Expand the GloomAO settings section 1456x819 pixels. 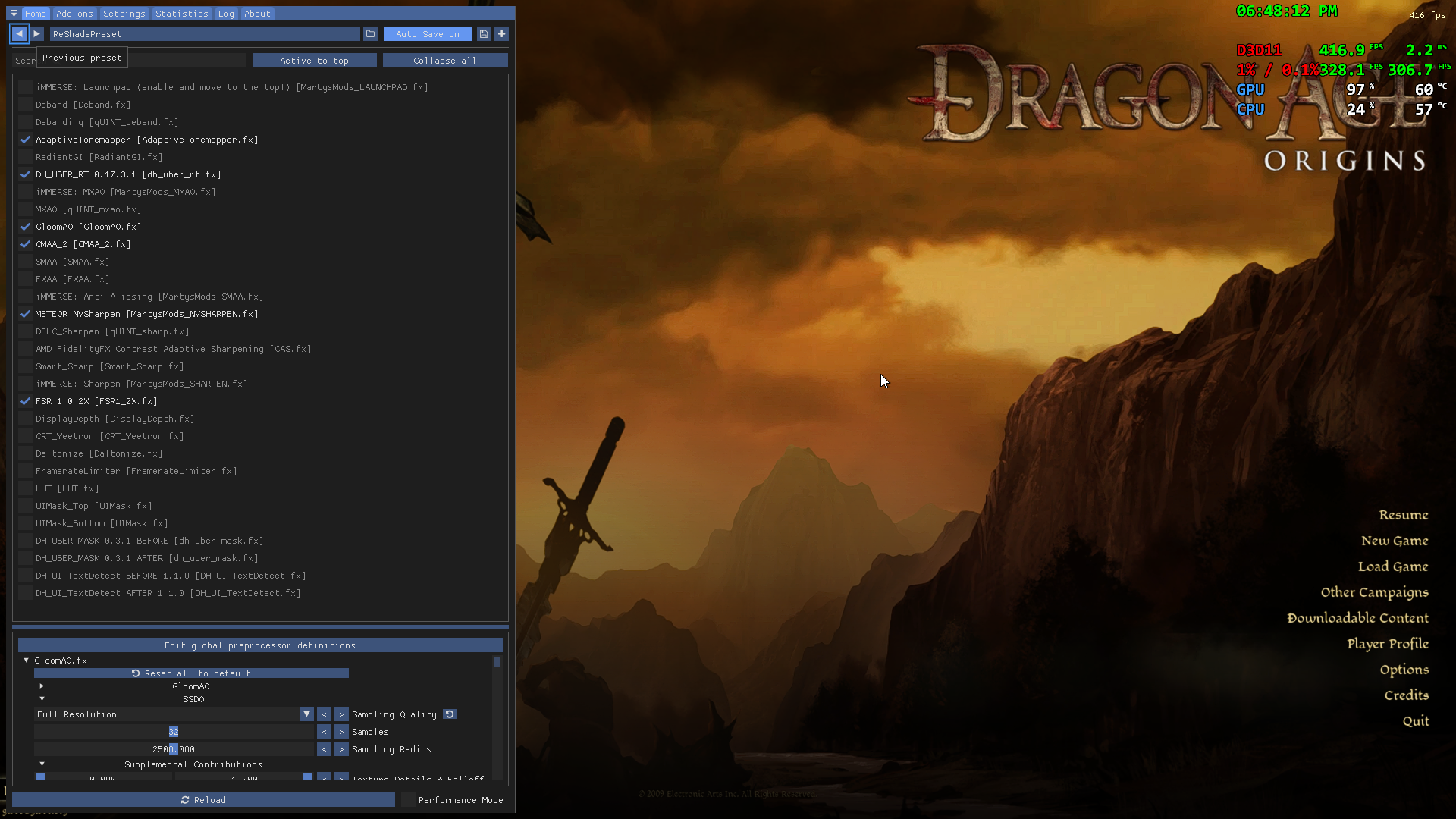tap(42, 686)
